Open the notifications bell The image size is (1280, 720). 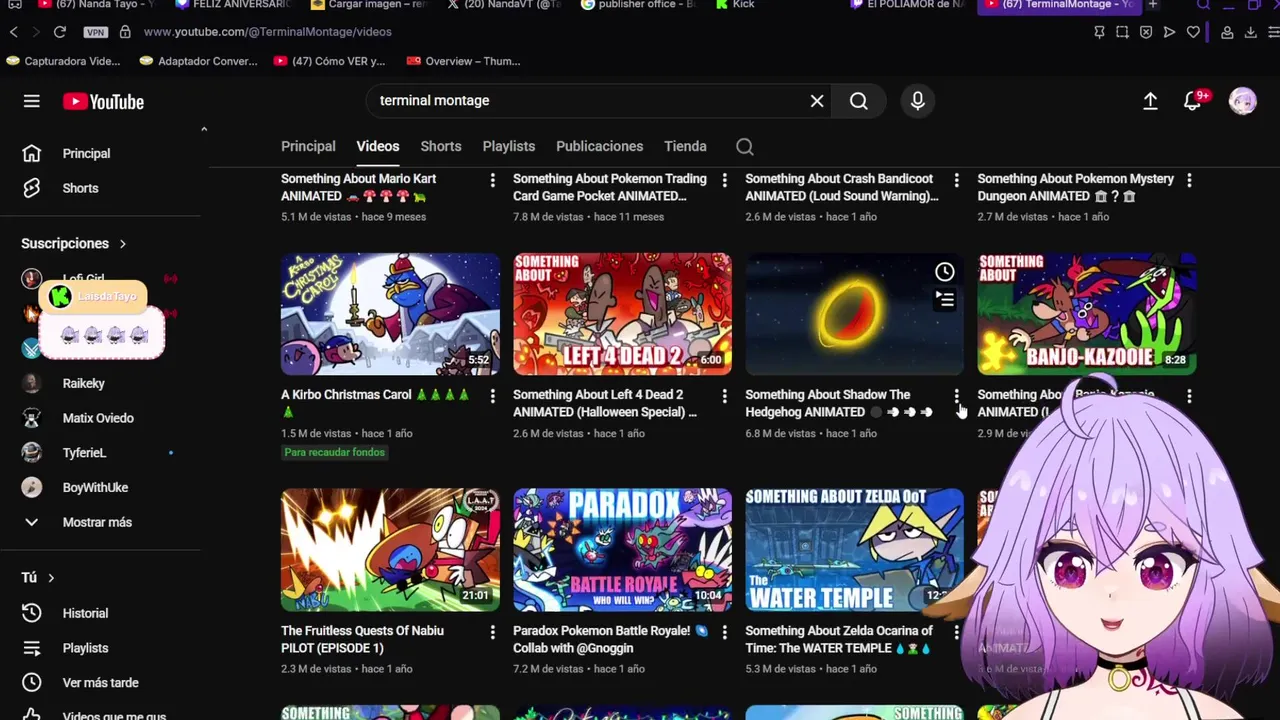(1193, 101)
